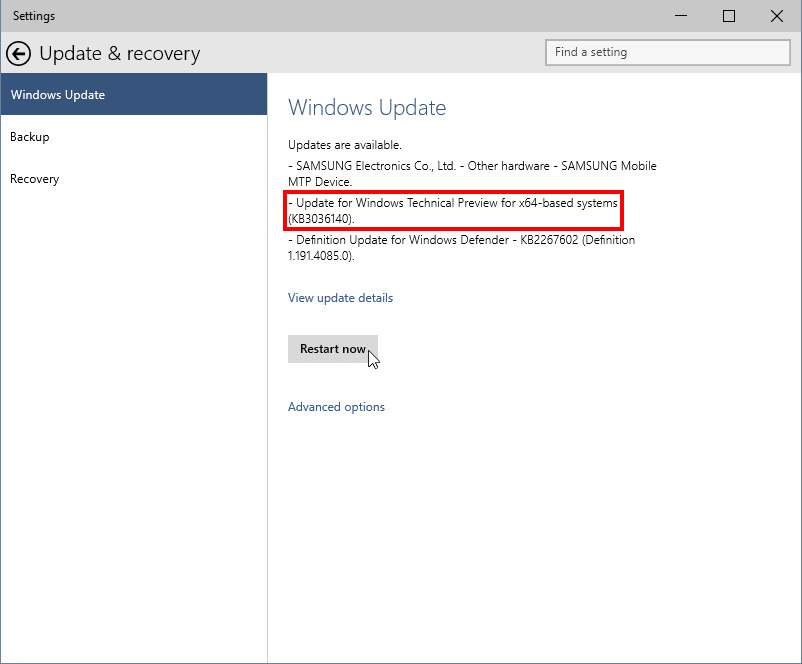The image size is (802, 664).
Task: Click the Updates are available status text
Action: coord(340,144)
